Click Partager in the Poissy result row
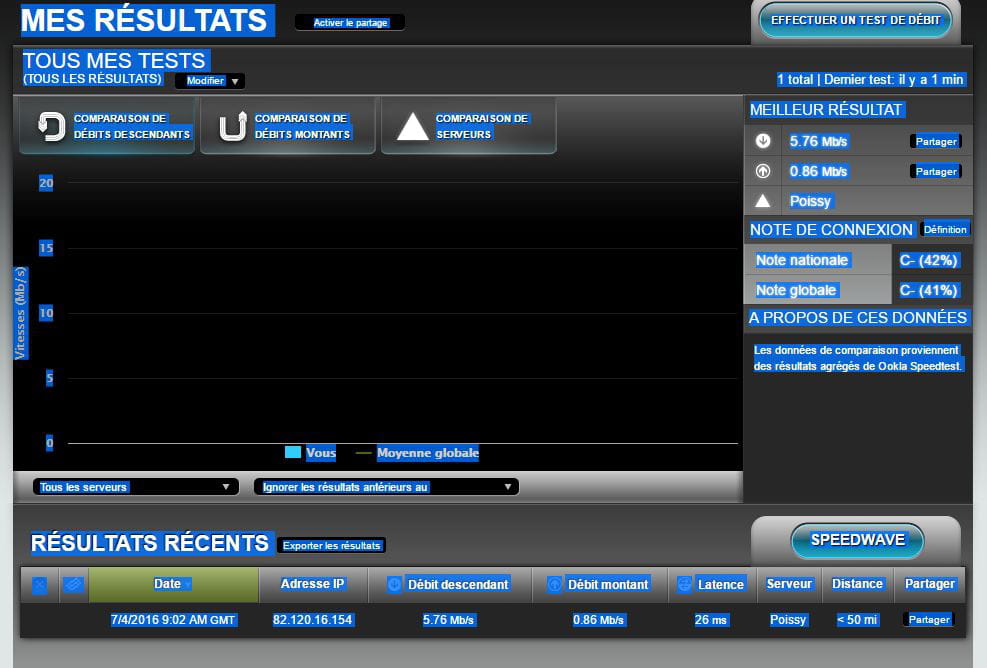This screenshot has height=668, width=987. (x=928, y=620)
